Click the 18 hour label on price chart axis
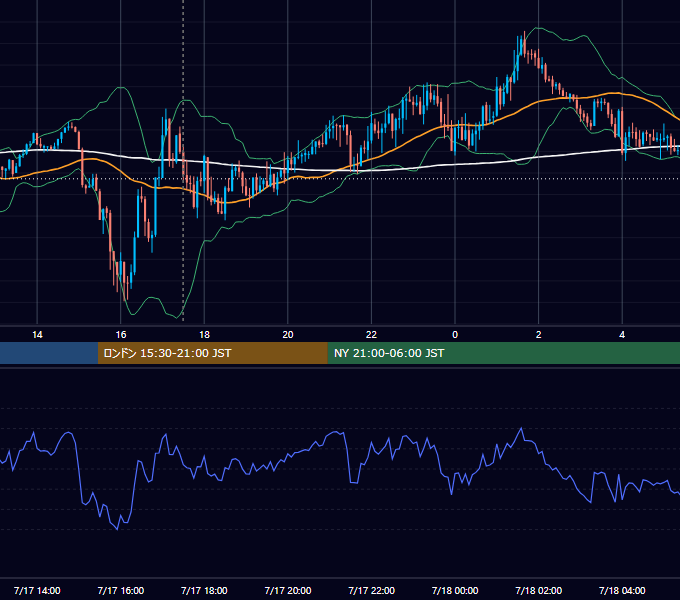The image size is (680, 600). pyautogui.click(x=204, y=335)
